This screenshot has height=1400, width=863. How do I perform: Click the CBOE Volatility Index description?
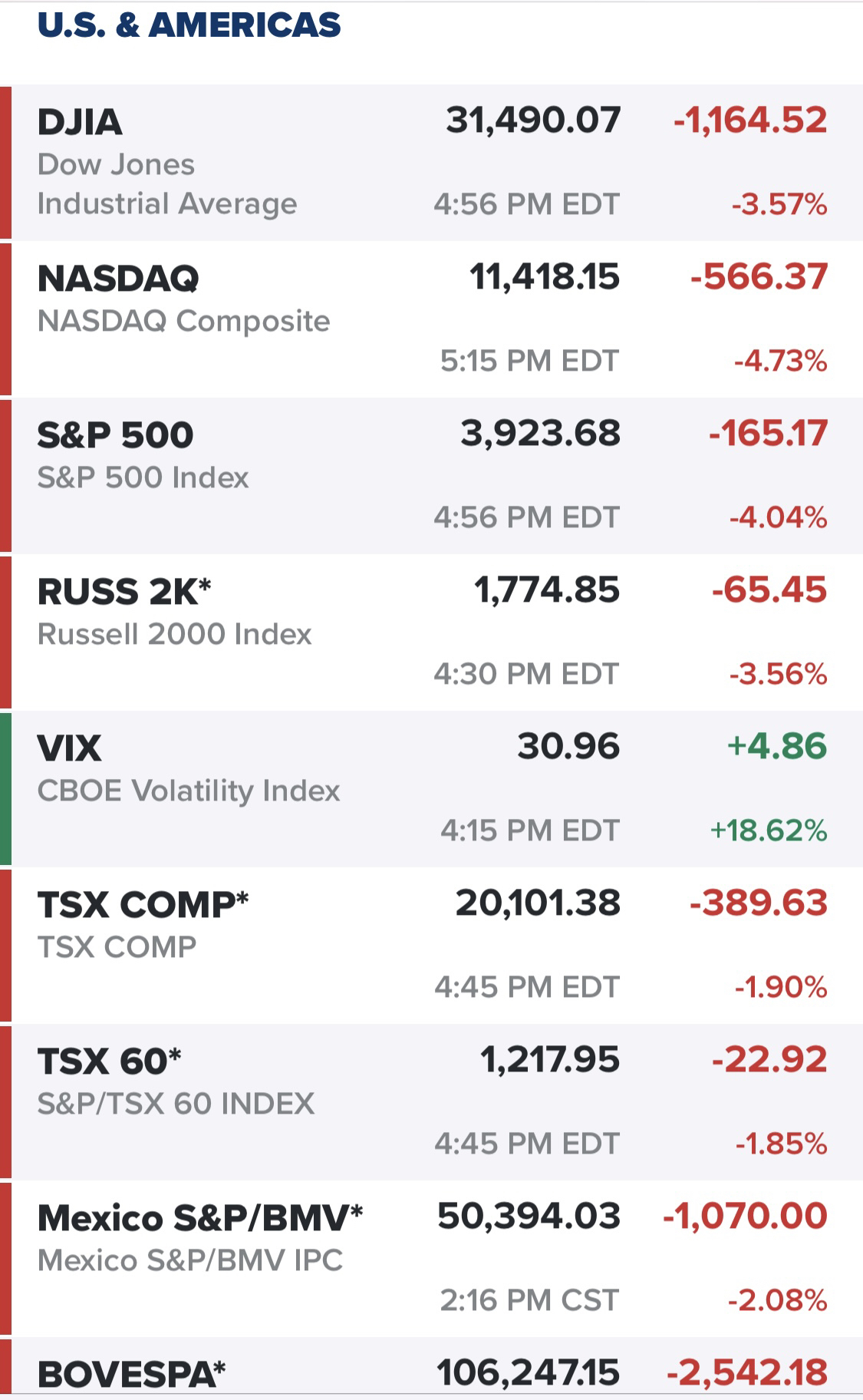(x=189, y=791)
